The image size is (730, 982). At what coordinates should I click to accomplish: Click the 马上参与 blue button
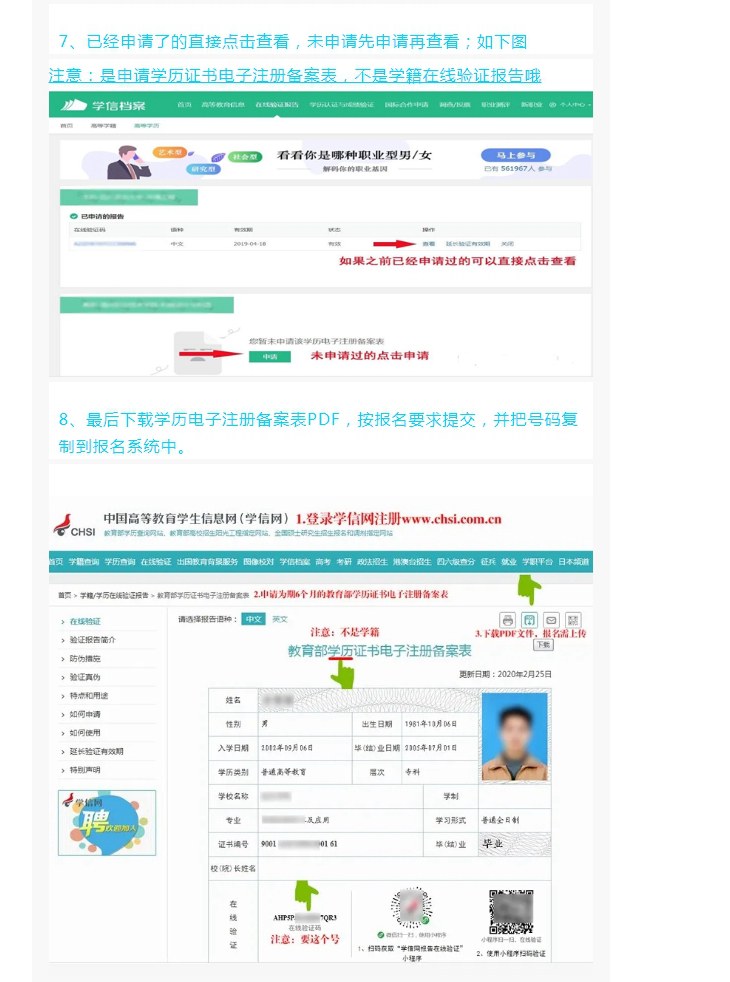coord(516,155)
